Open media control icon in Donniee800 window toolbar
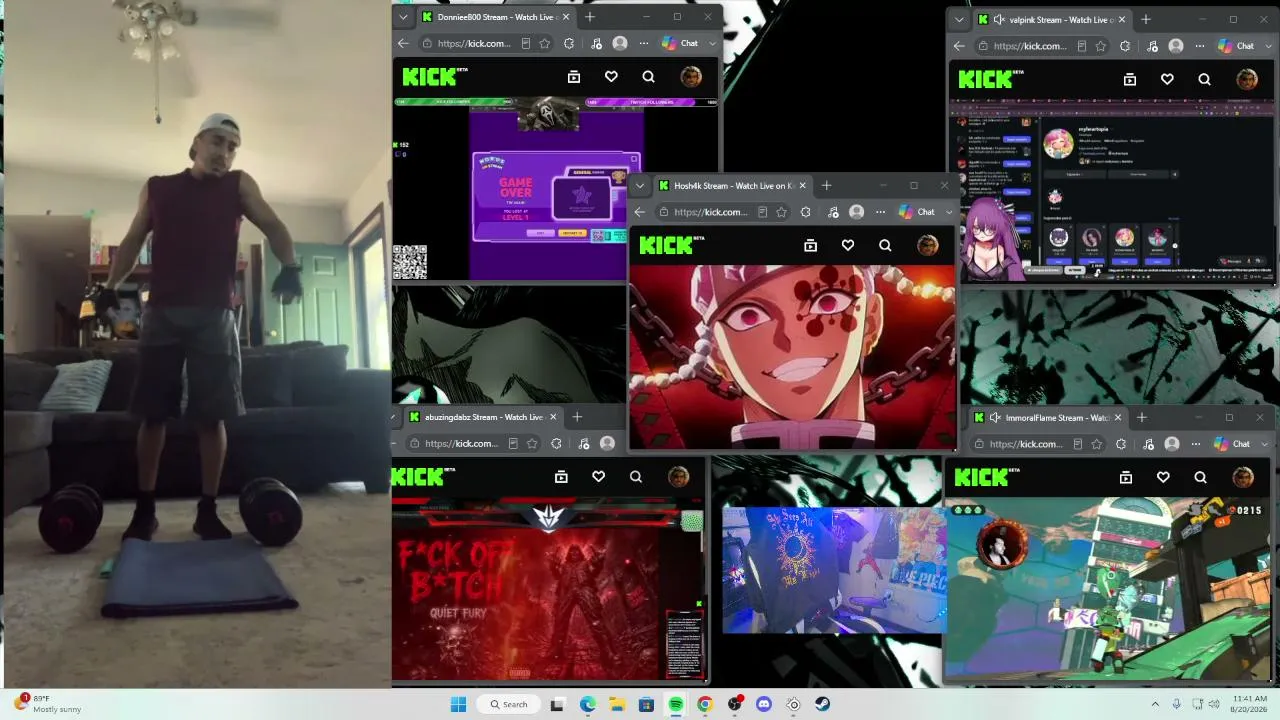This screenshot has height=720, width=1280. [x=596, y=44]
